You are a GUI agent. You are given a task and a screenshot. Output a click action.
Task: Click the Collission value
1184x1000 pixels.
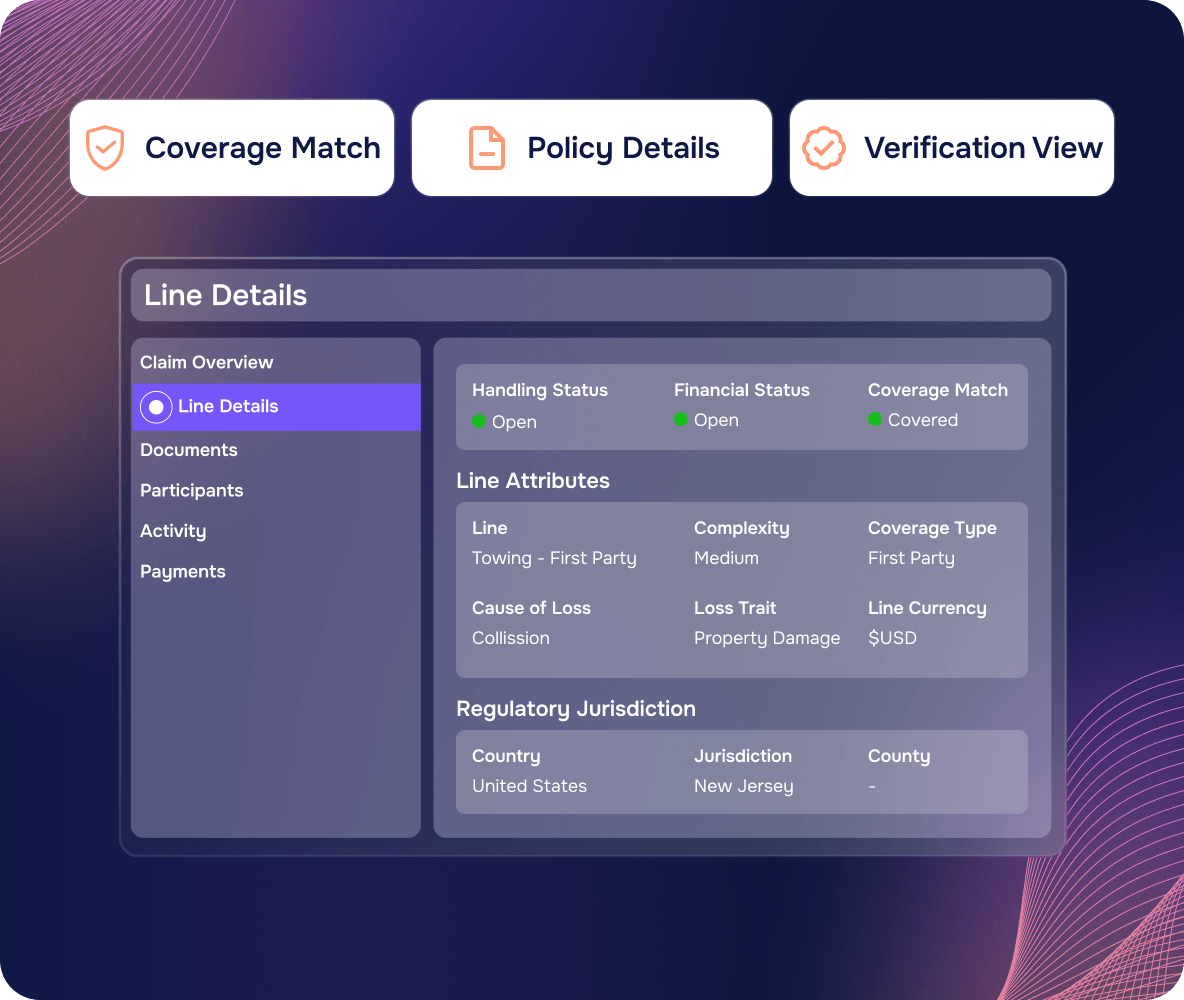pyautogui.click(x=510, y=638)
